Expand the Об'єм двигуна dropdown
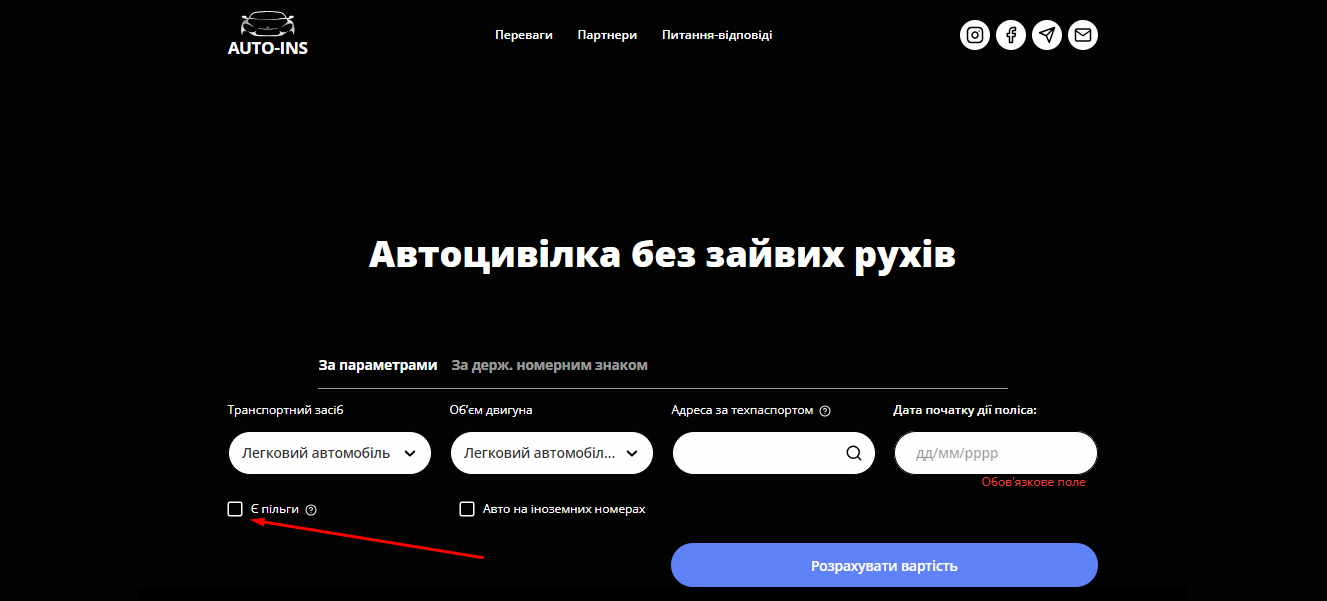 pyautogui.click(x=552, y=453)
